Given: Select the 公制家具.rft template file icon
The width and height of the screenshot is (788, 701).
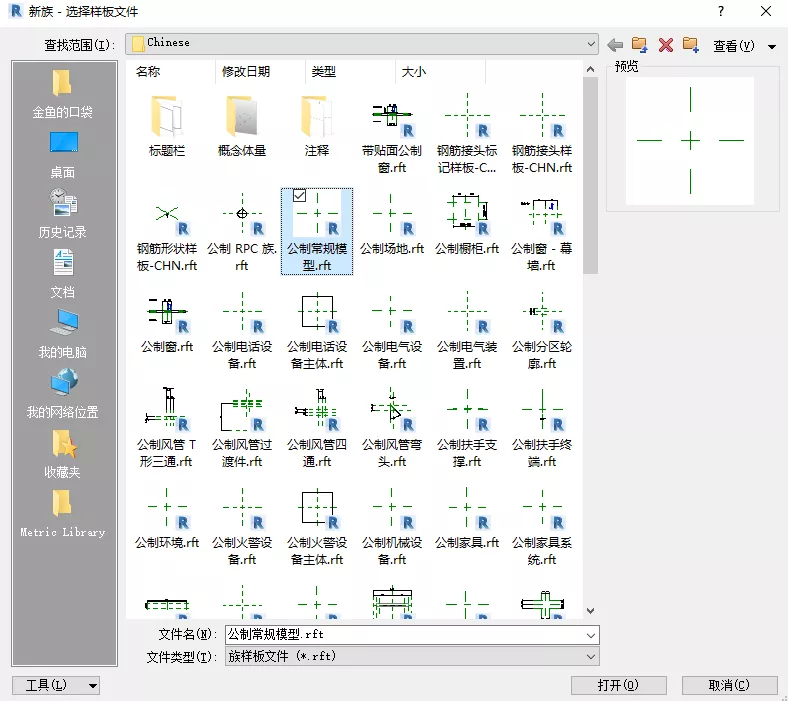Looking at the screenshot, I should click(x=467, y=510).
